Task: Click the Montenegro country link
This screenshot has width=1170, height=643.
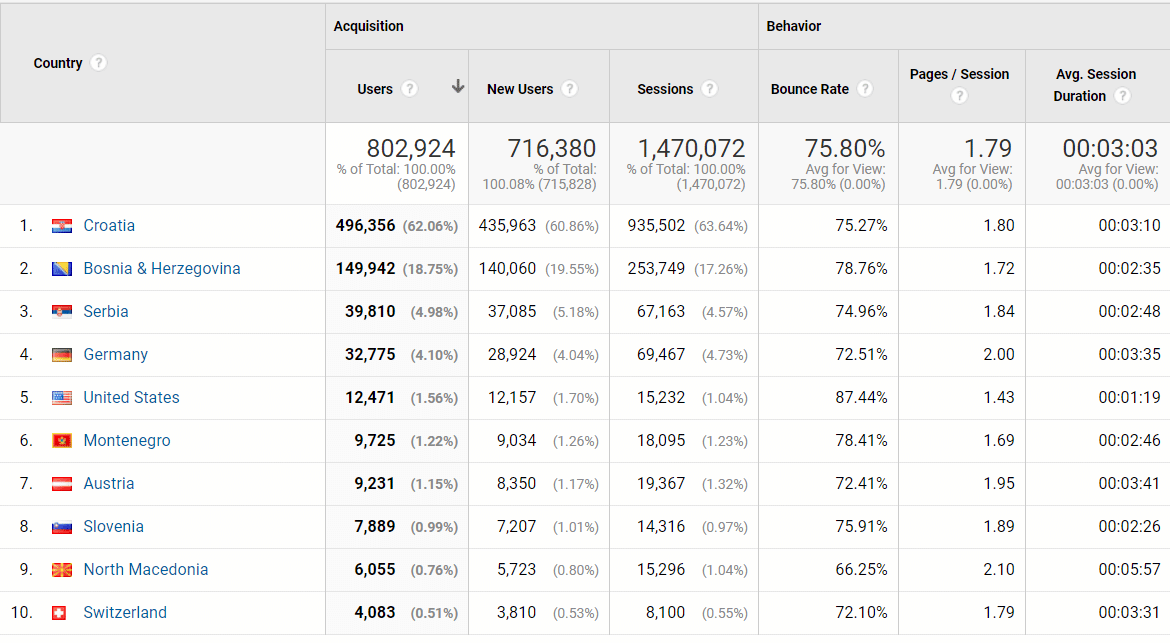Action: (126, 441)
